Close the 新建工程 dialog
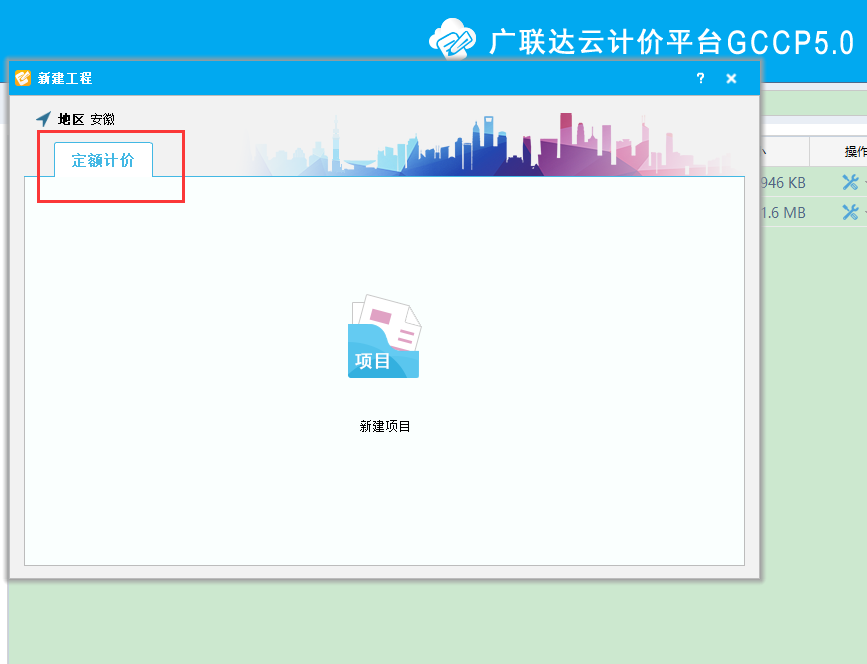867x664 pixels. pos(731,79)
